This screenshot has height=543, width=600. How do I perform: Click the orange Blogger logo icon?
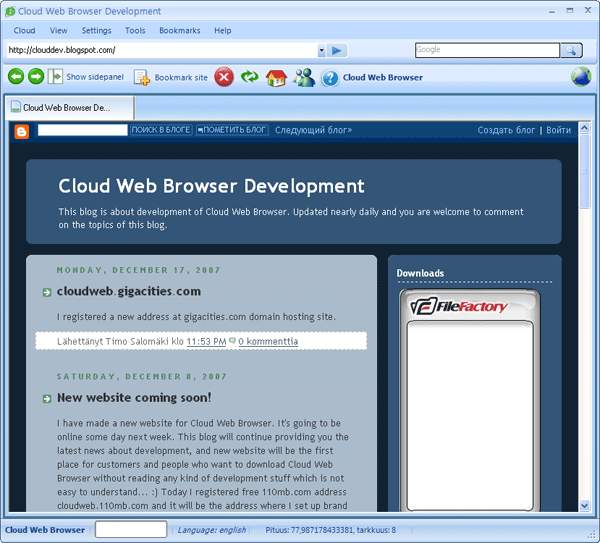coord(22,131)
